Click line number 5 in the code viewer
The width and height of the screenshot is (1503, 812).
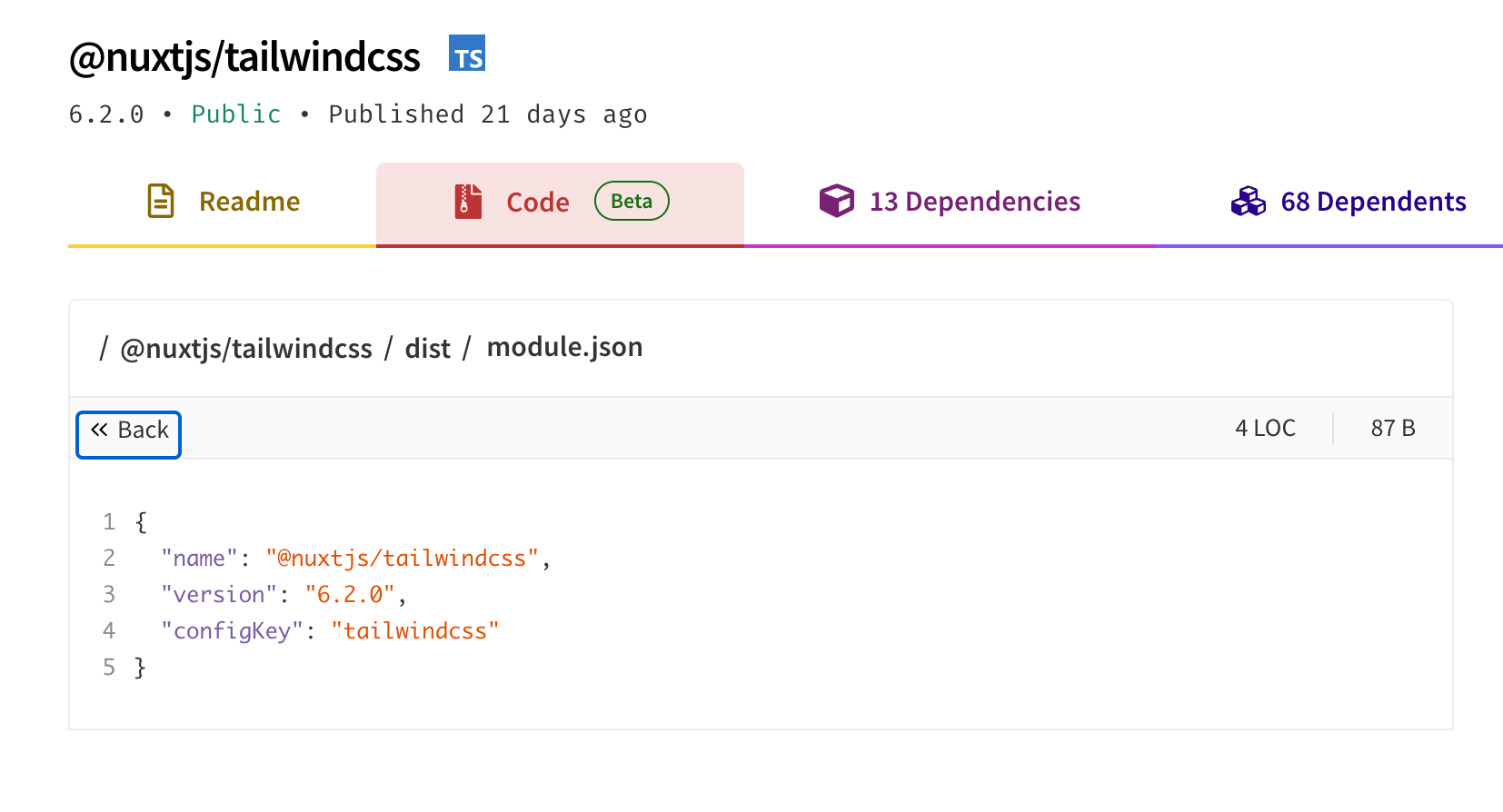pos(109,667)
